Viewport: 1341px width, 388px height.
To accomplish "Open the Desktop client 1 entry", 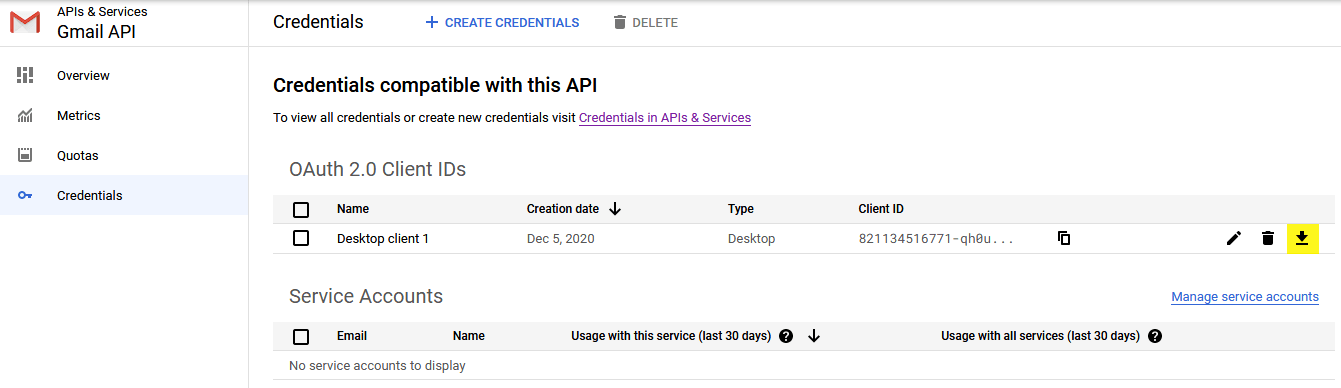I will (x=383, y=239).
